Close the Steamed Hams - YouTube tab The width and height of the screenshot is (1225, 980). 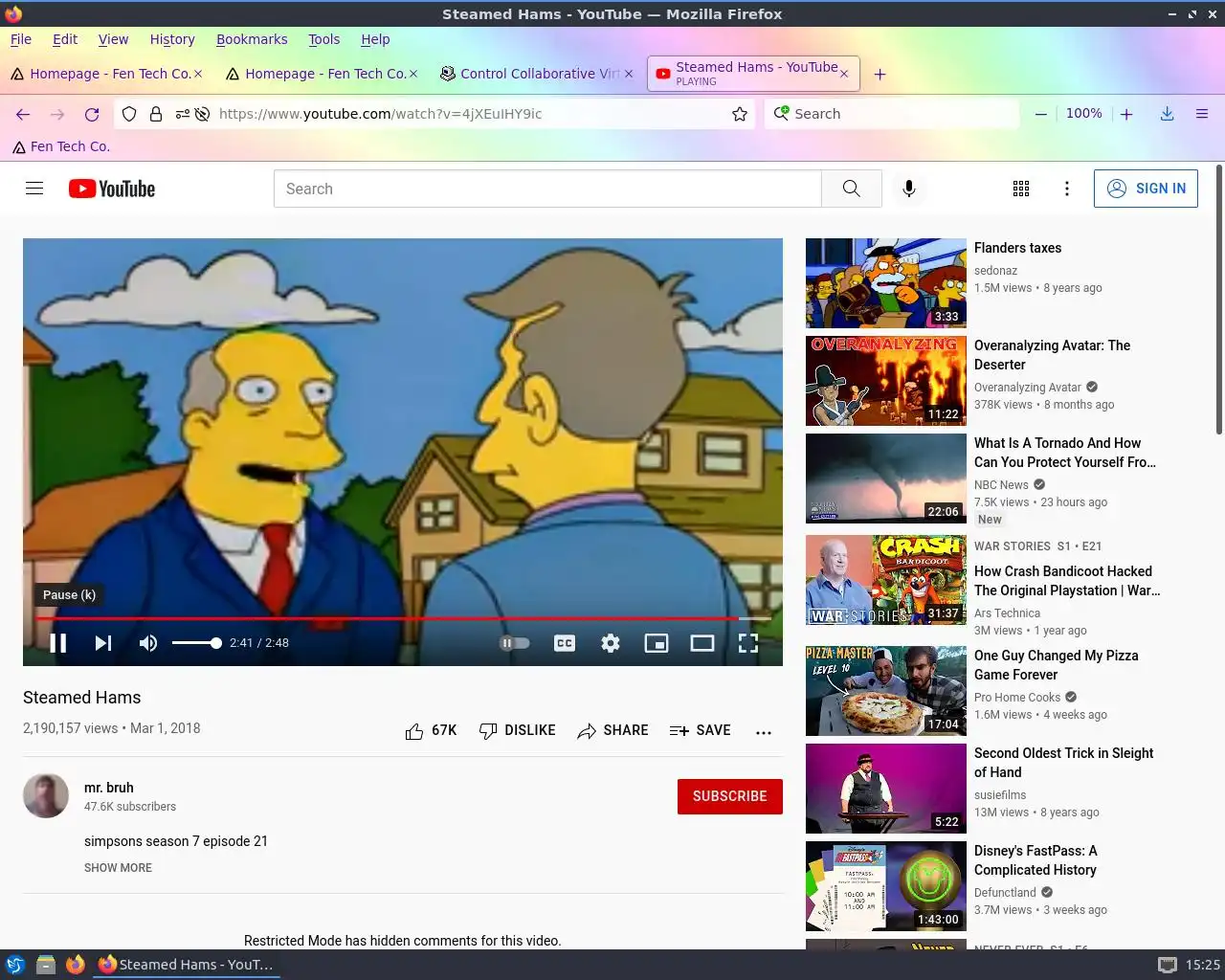pos(844,74)
